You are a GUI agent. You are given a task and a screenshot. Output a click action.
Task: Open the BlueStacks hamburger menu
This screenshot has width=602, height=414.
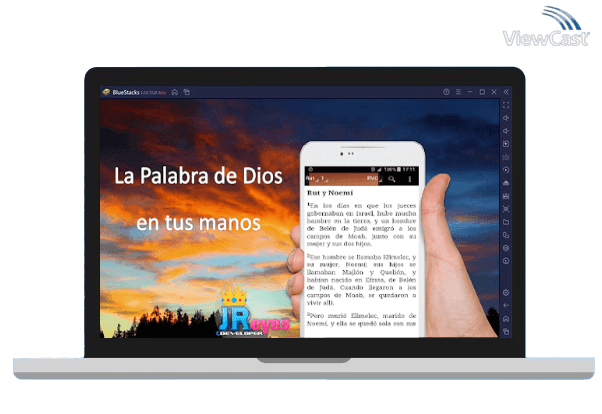click(458, 92)
